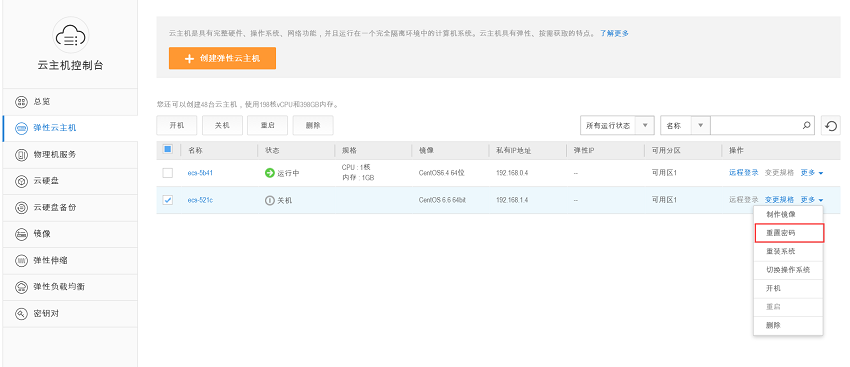Check the box for ecs-5b41 row

point(168,173)
